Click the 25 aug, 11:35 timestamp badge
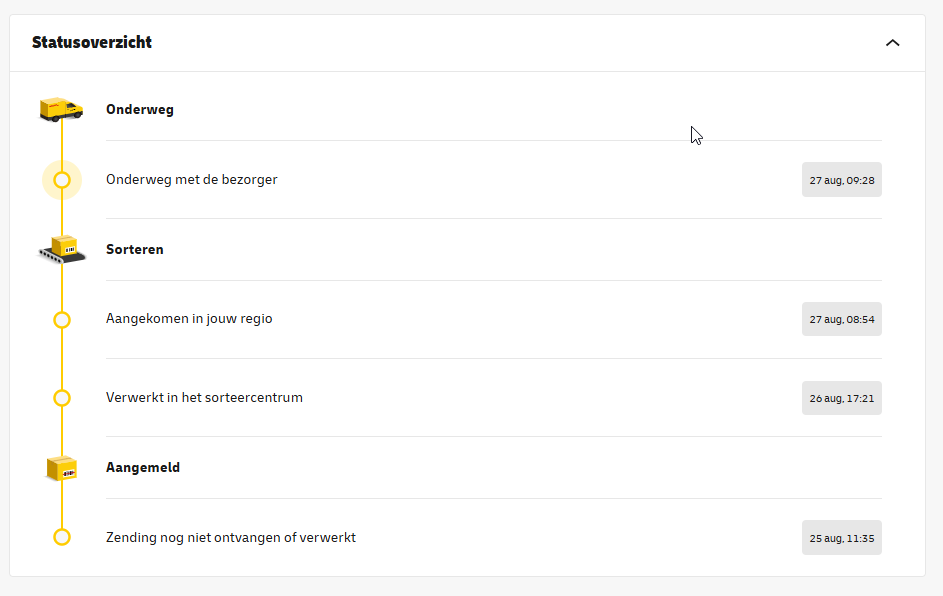943x596 pixels. pos(841,538)
